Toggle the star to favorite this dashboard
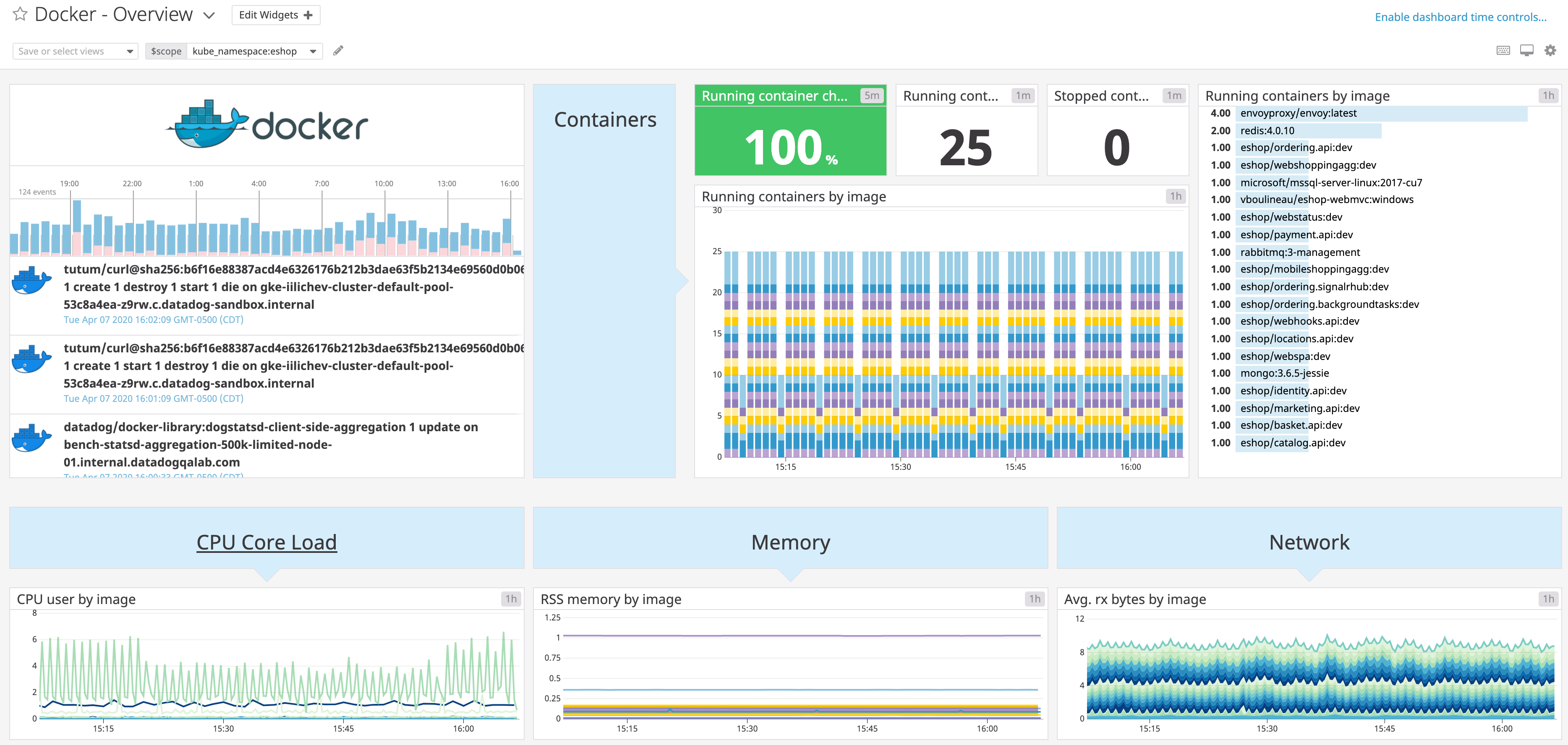The image size is (1568, 745). coord(20,14)
